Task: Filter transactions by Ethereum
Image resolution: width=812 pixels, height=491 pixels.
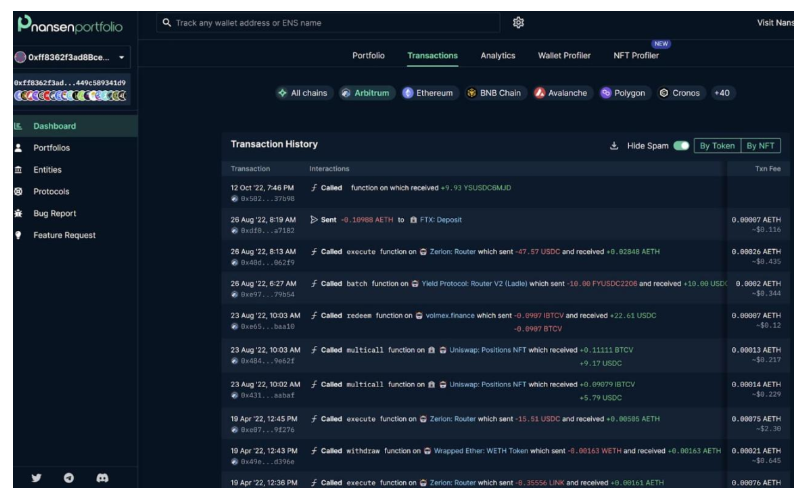Action: pyautogui.click(x=429, y=93)
